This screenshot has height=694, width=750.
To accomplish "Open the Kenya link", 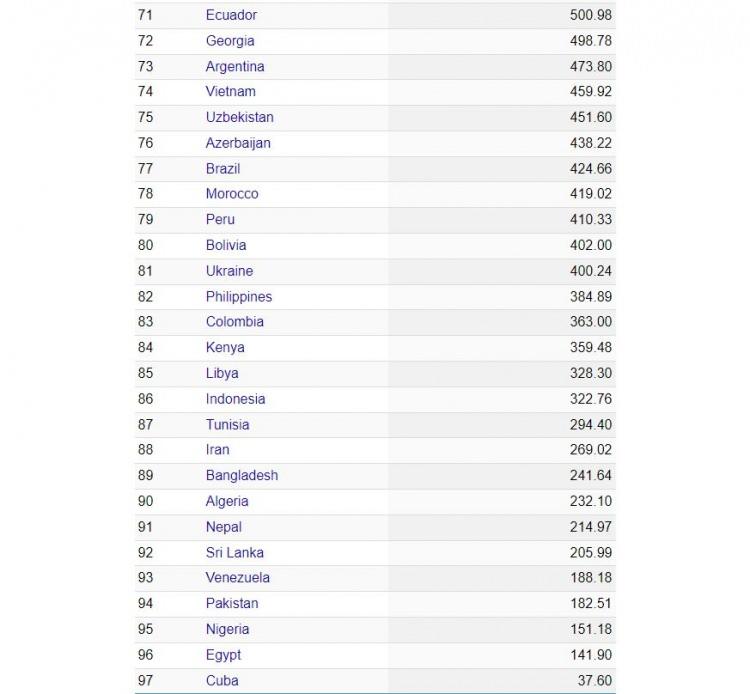I will [225, 348].
